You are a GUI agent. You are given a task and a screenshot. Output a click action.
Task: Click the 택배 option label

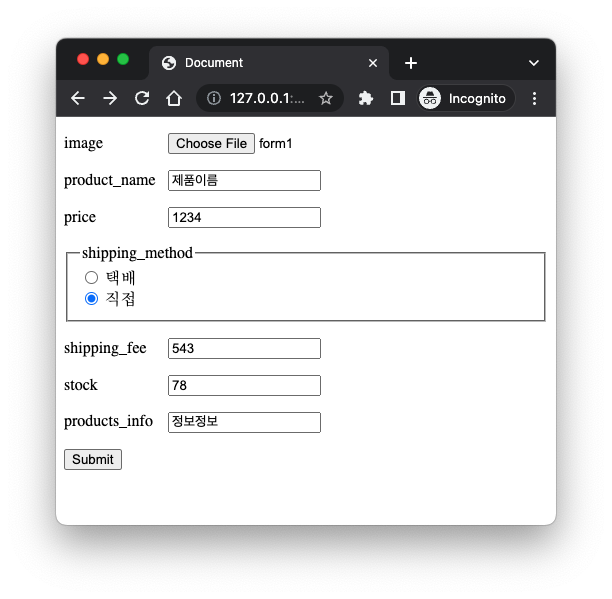pyautogui.click(x=120, y=278)
